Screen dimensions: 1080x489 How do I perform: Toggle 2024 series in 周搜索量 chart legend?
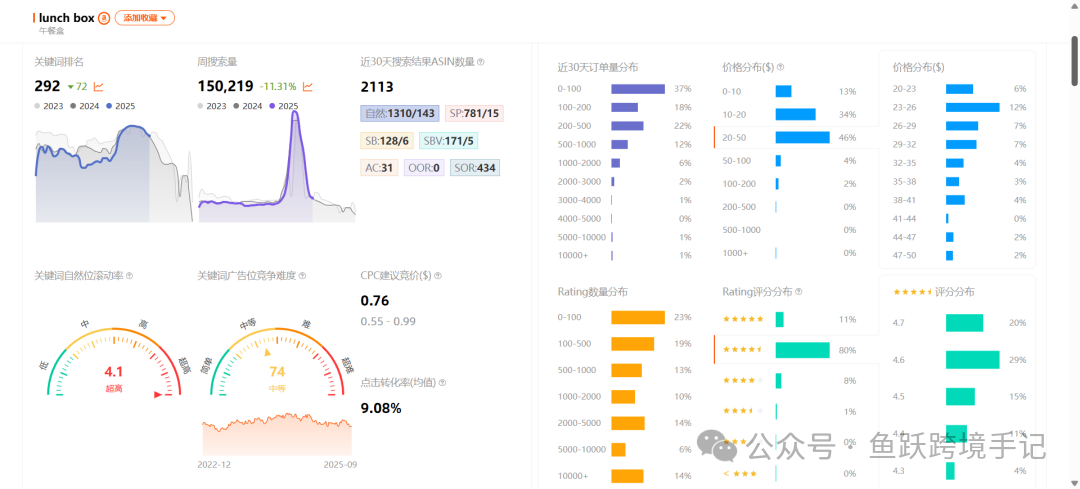point(247,106)
